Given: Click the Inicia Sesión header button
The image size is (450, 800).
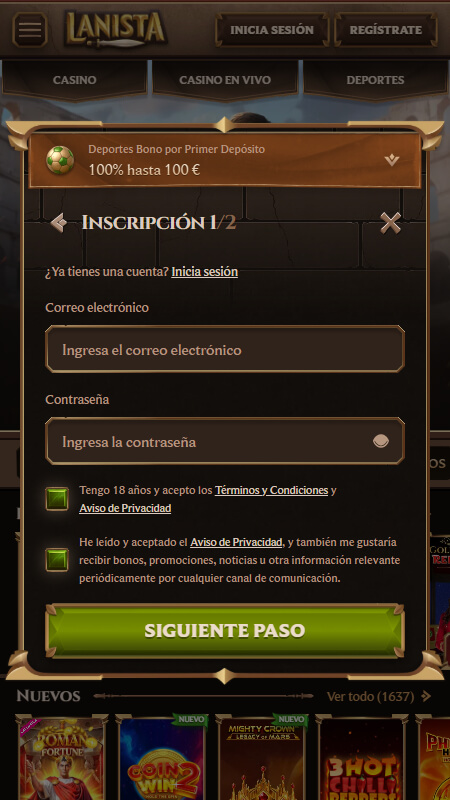Looking at the screenshot, I should click(272, 30).
